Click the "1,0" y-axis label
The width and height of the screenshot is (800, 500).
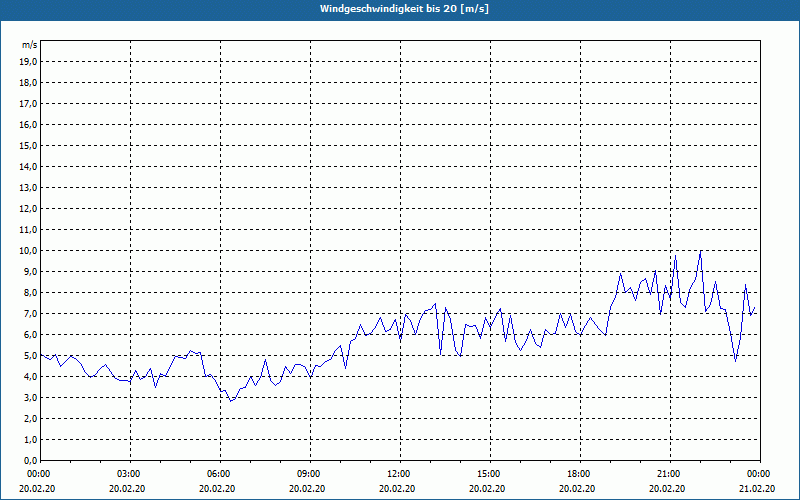click(30, 439)
